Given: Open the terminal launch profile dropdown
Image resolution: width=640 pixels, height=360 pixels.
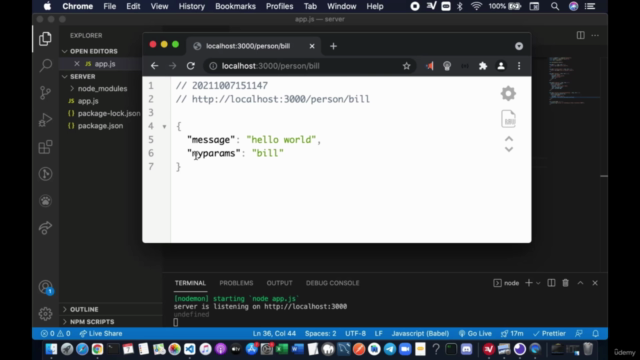Looking at the screenshot, I should (538, 283).
